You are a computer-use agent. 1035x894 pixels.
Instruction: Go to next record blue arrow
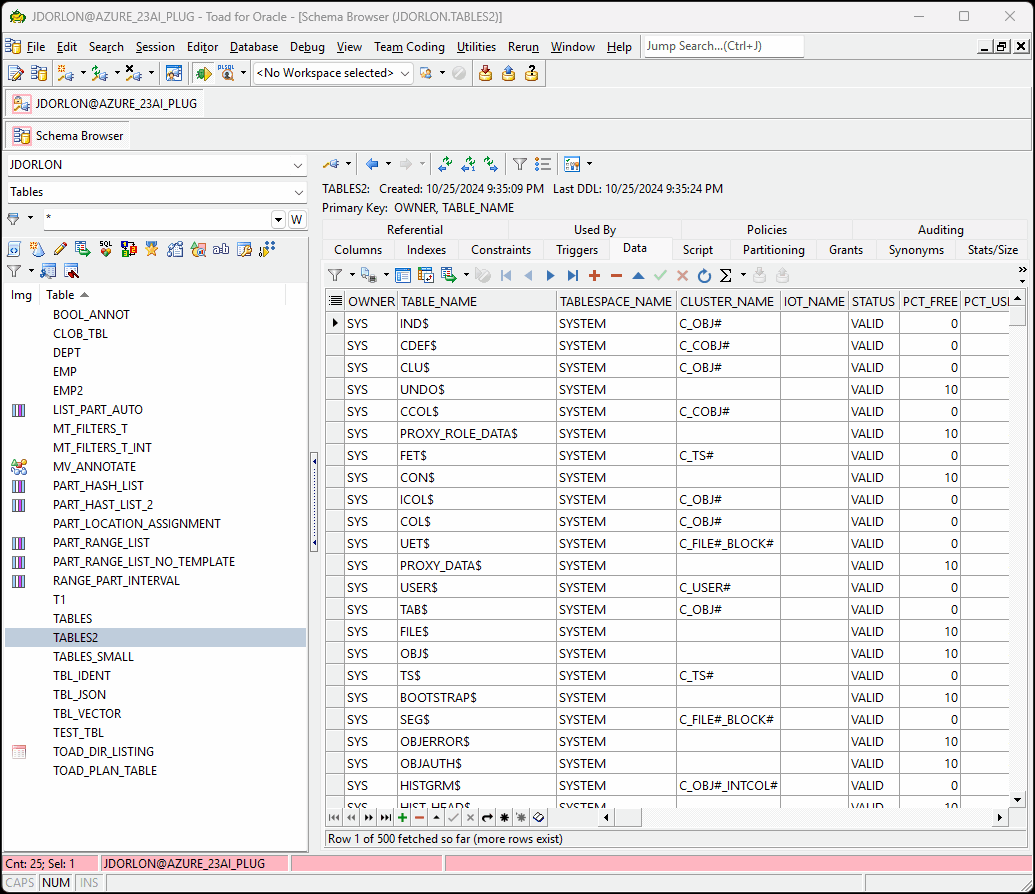[x=551, y=275]
